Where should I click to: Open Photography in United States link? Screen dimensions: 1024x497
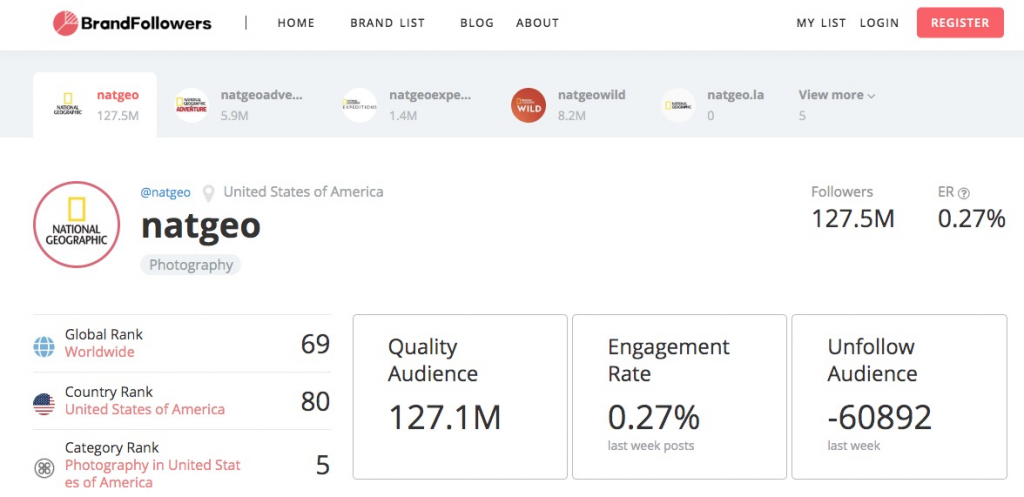(153, 474)
